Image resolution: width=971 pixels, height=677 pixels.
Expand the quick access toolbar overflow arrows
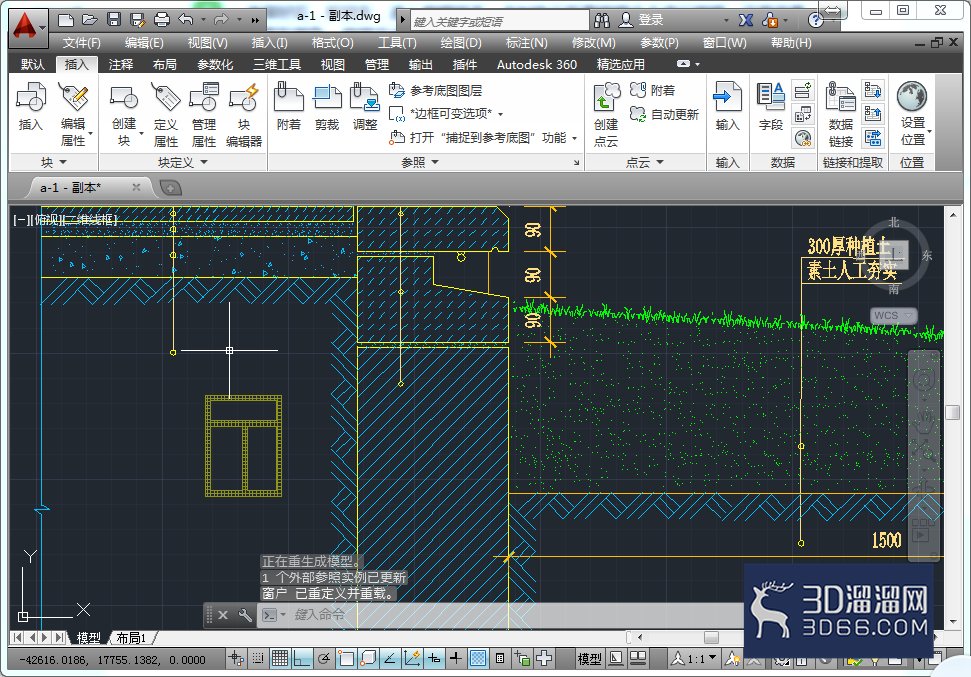click(255, 20)
